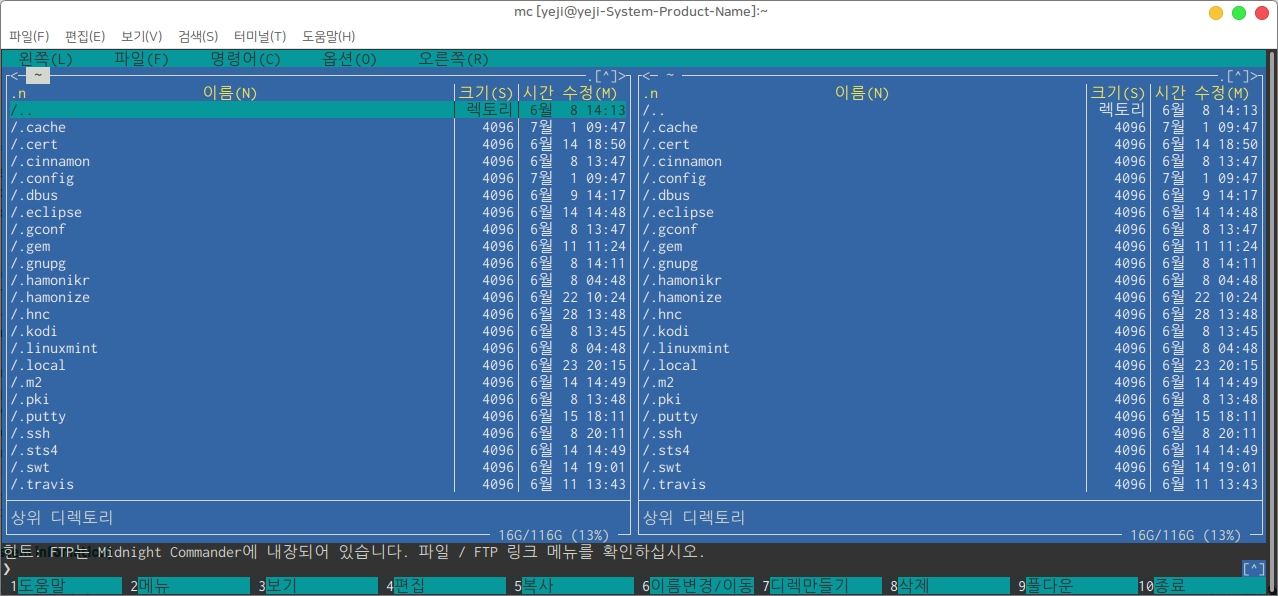The width and height of the screenshot is (1278, 596).
Task: Open the 왼쪽(L) panel menu in mc
Action: point(46,59)
